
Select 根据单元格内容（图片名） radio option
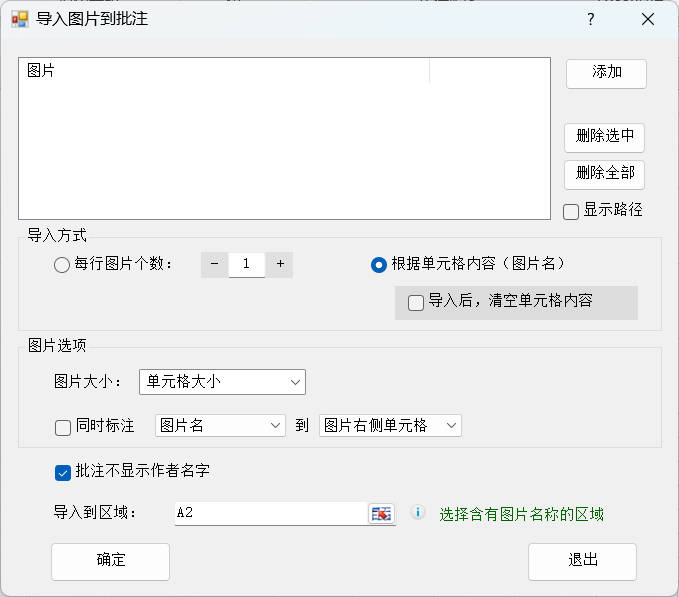coord(379,265)
